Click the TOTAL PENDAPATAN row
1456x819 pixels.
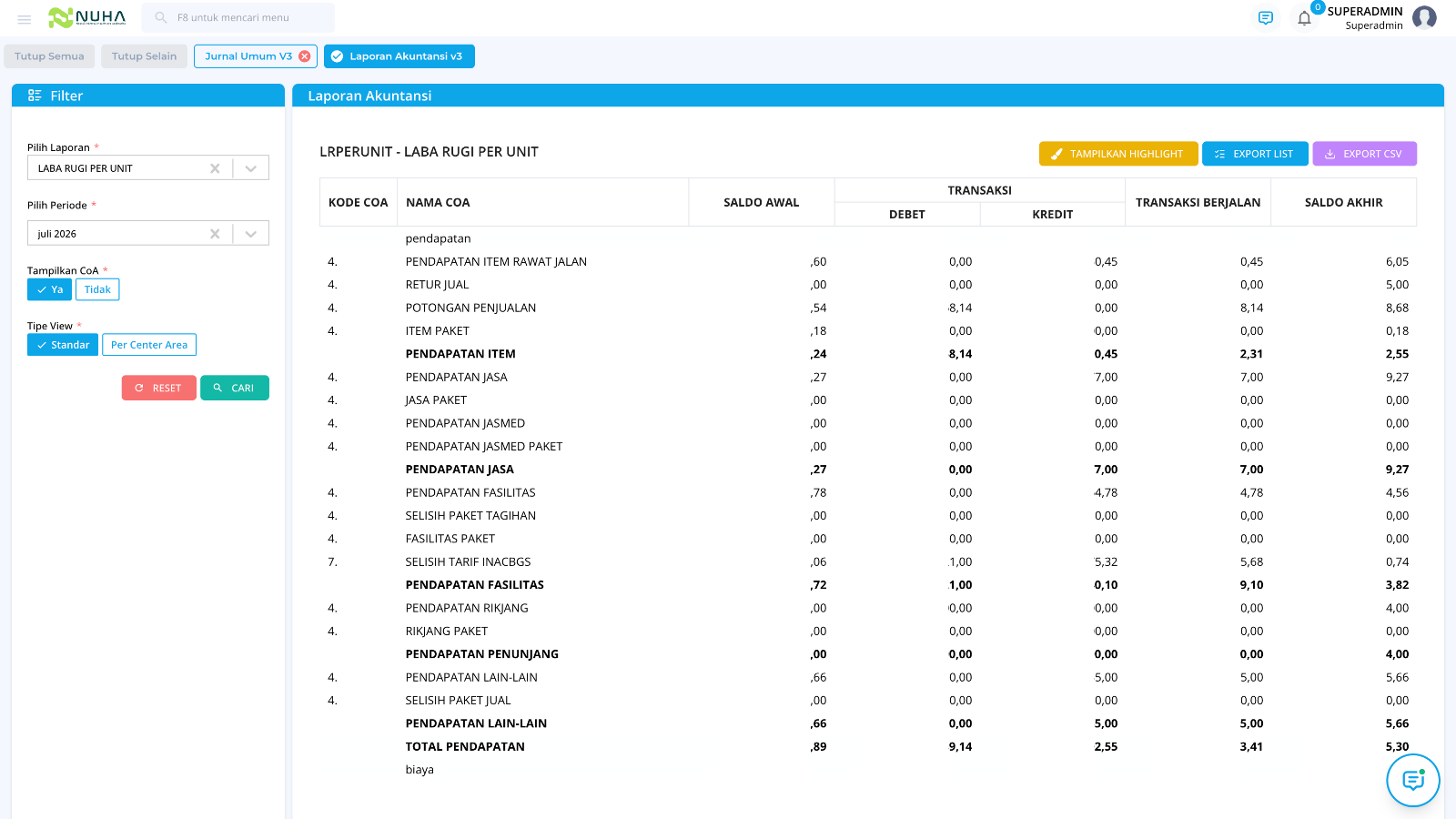point(868,746)
